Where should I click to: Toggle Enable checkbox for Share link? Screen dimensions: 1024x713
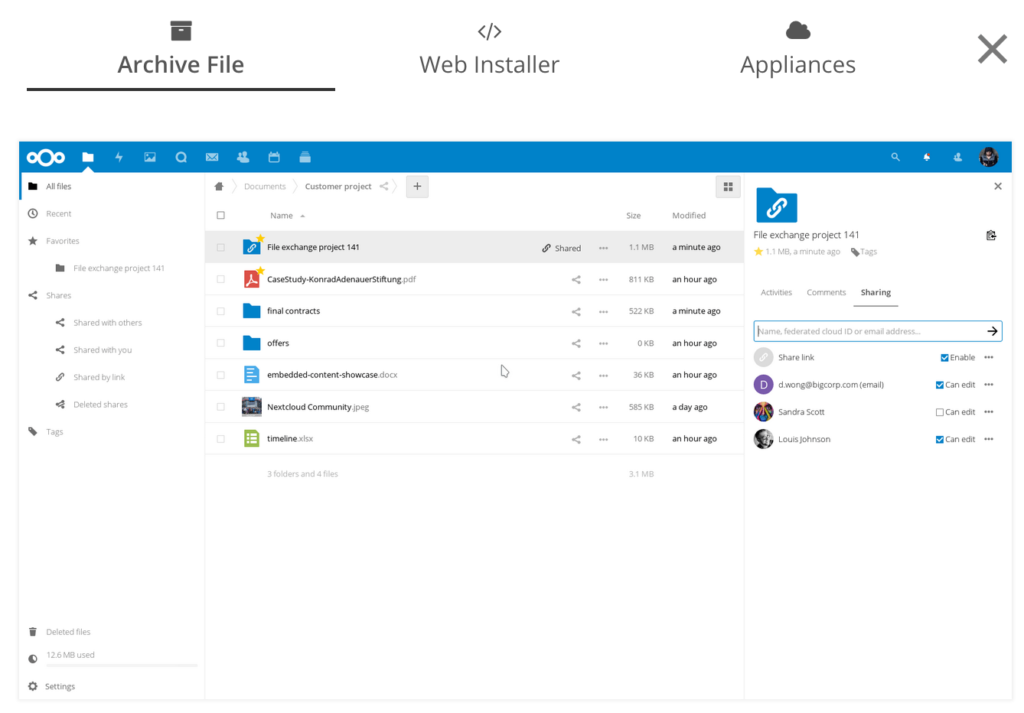tap(945, 357)
